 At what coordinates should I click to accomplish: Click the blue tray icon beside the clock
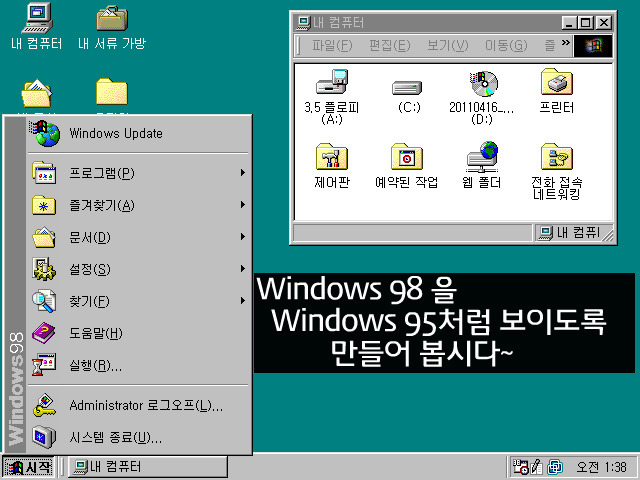point(555,467)
